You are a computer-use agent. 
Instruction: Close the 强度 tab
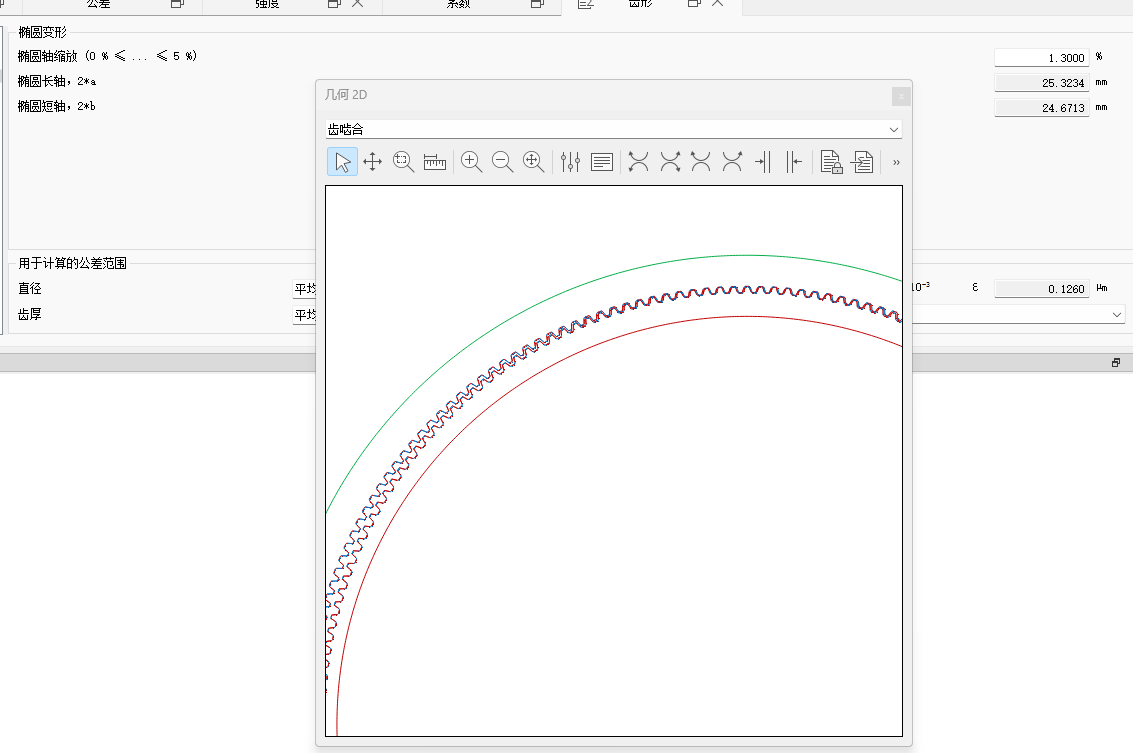(x=357, y=4)
